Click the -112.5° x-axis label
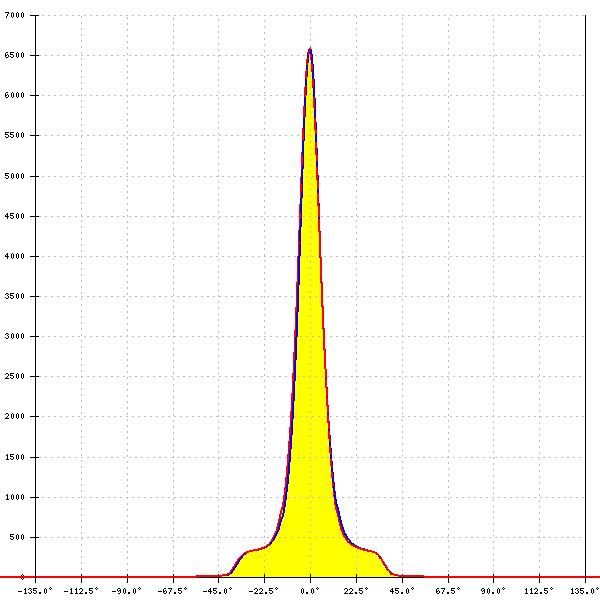600x600 pixels. point(81,591)
